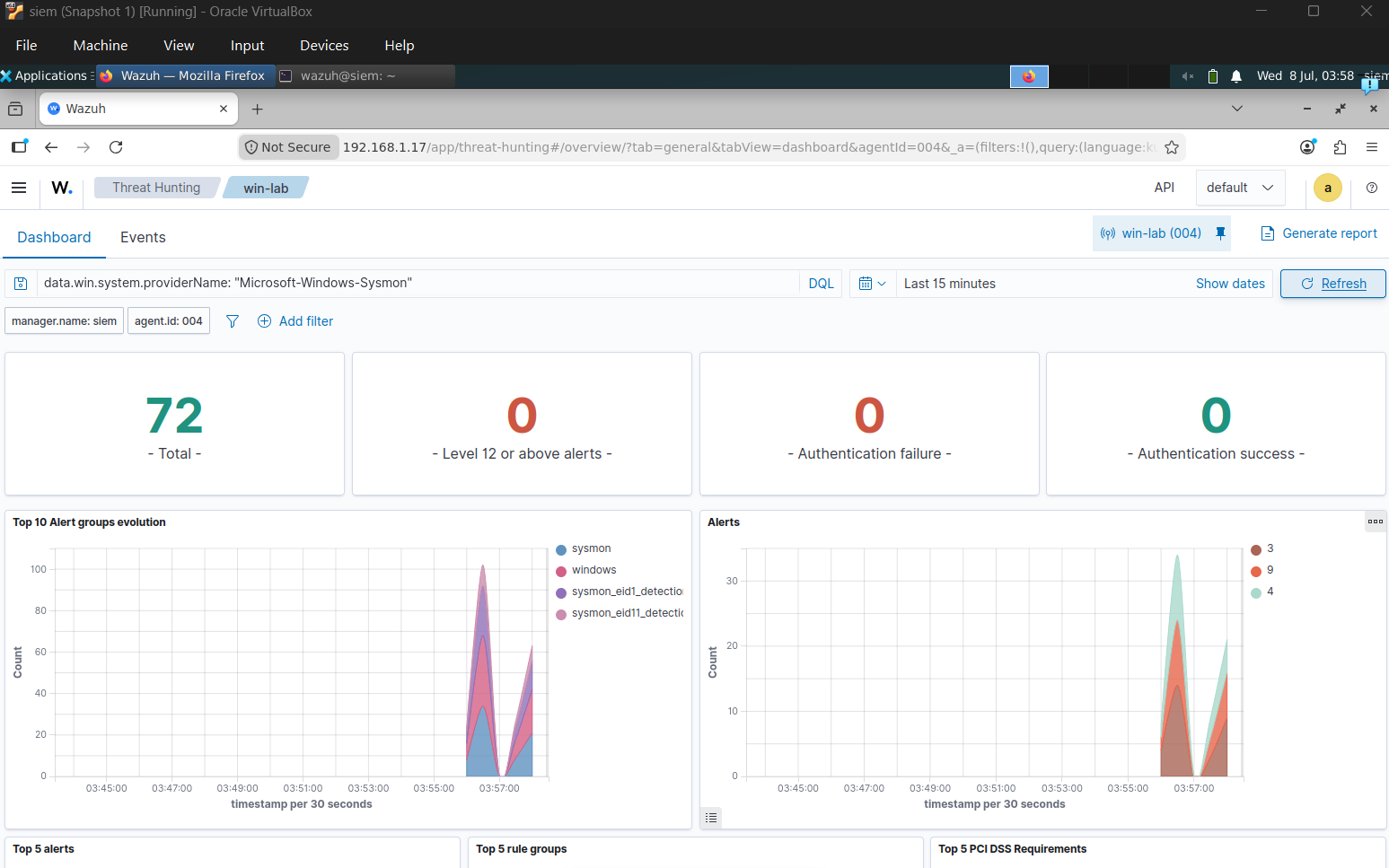Switch to wazuh@siem terminal taskbar item

365,75
